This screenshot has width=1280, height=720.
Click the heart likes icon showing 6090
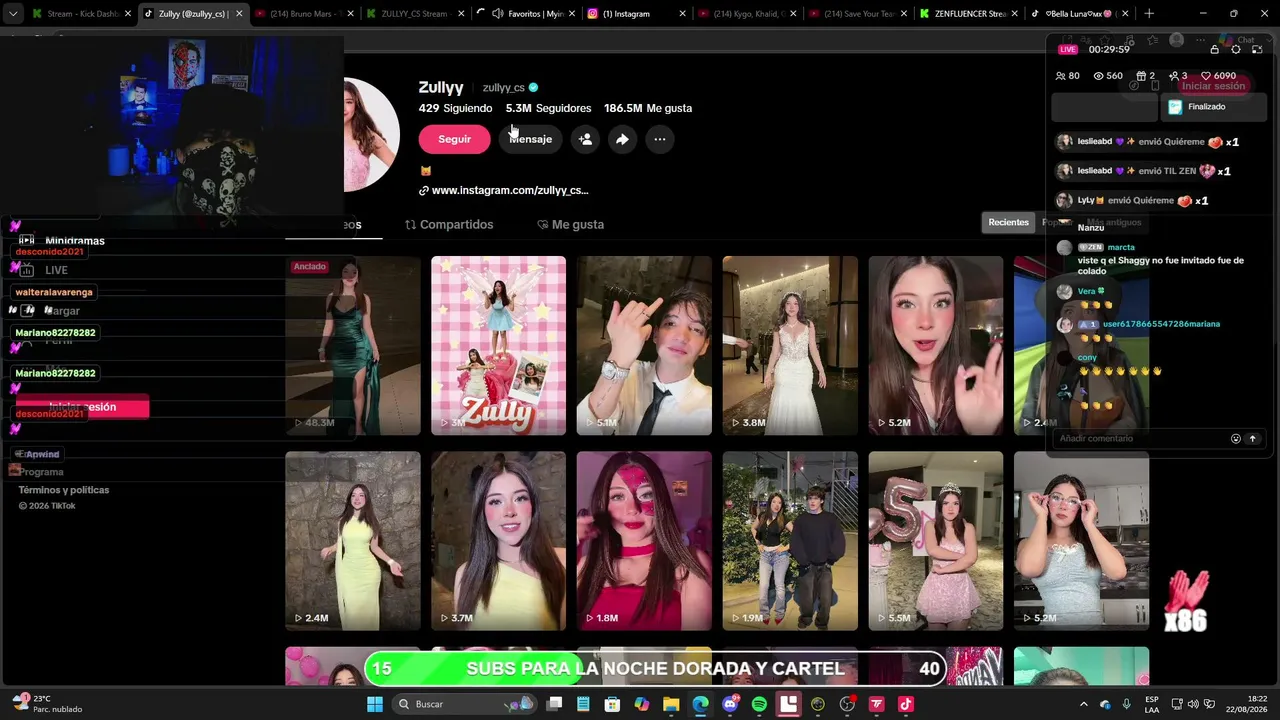coord(1206,76)
